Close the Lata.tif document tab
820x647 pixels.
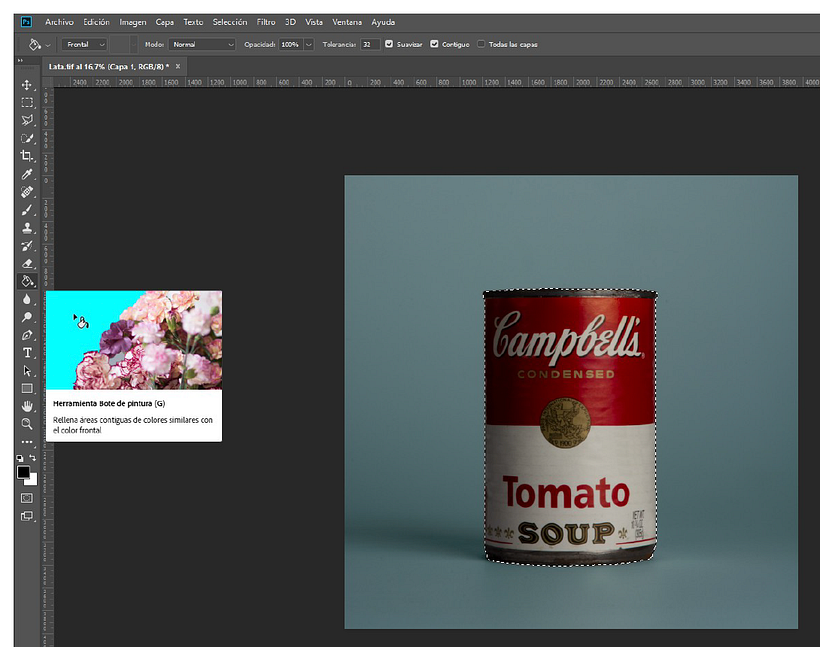point(178,66)
